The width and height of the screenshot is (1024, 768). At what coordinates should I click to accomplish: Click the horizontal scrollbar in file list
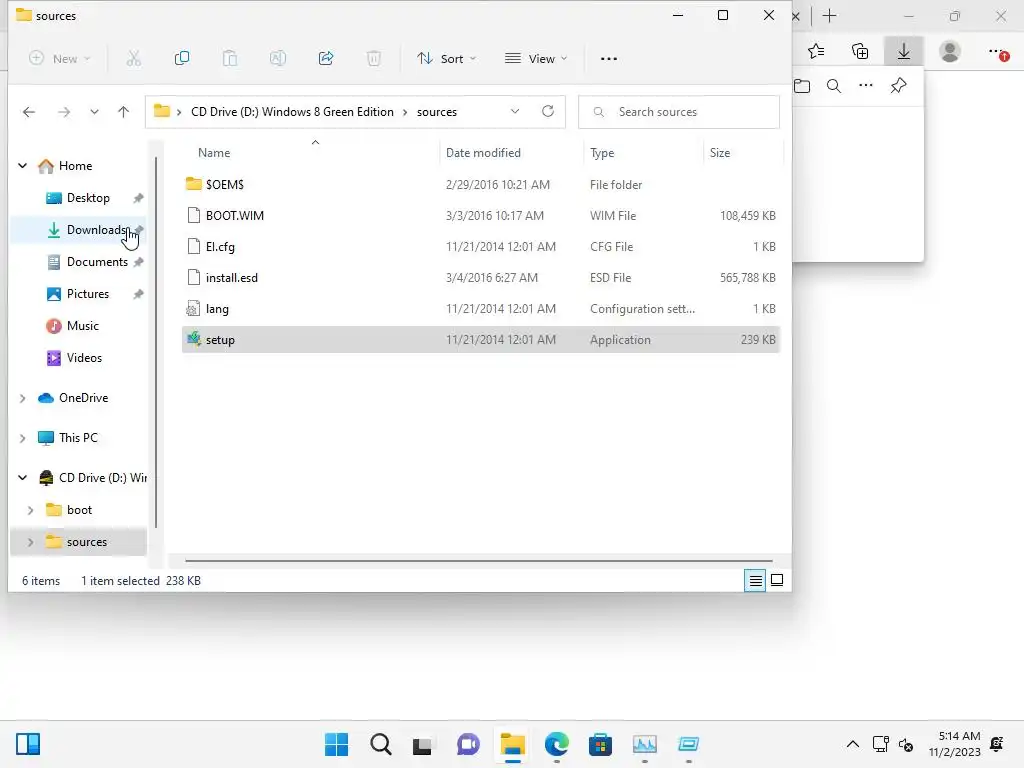[479, 560]
